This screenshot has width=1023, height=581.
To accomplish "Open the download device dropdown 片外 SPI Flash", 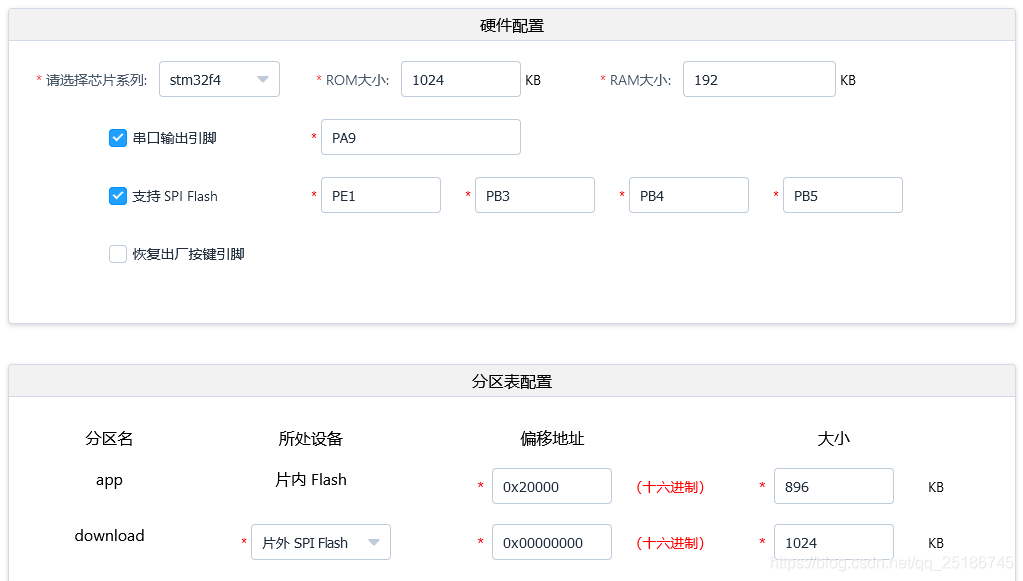I will (x=320, y=542).
